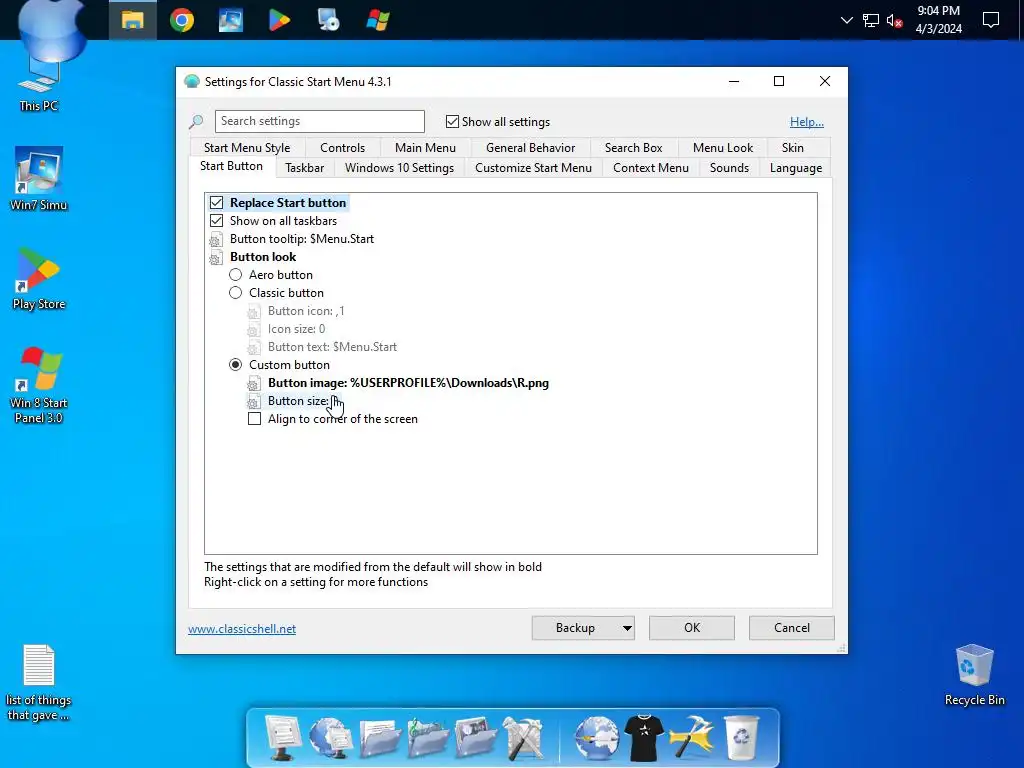Screen dimensions: 1024x768
Task: Open the notification center icon
Action: pos(991,20)
